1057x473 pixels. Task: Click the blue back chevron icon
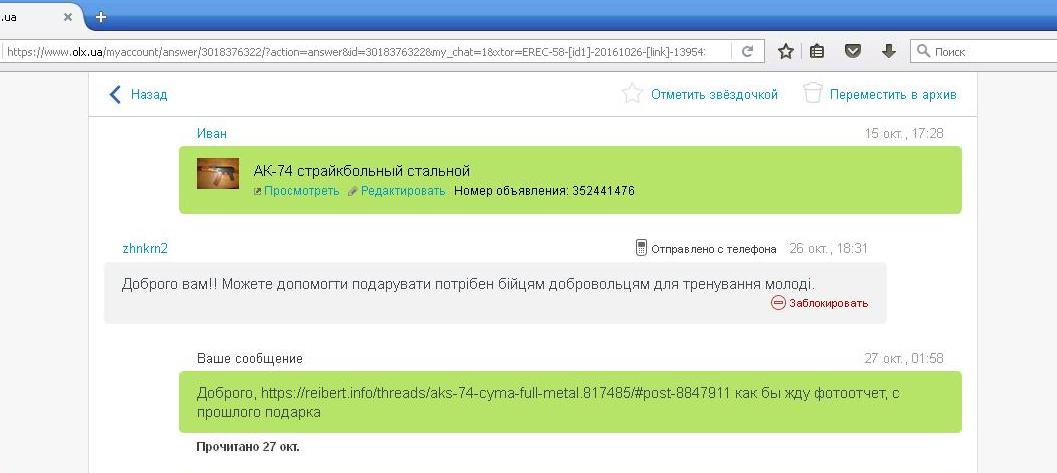[115, 94]
